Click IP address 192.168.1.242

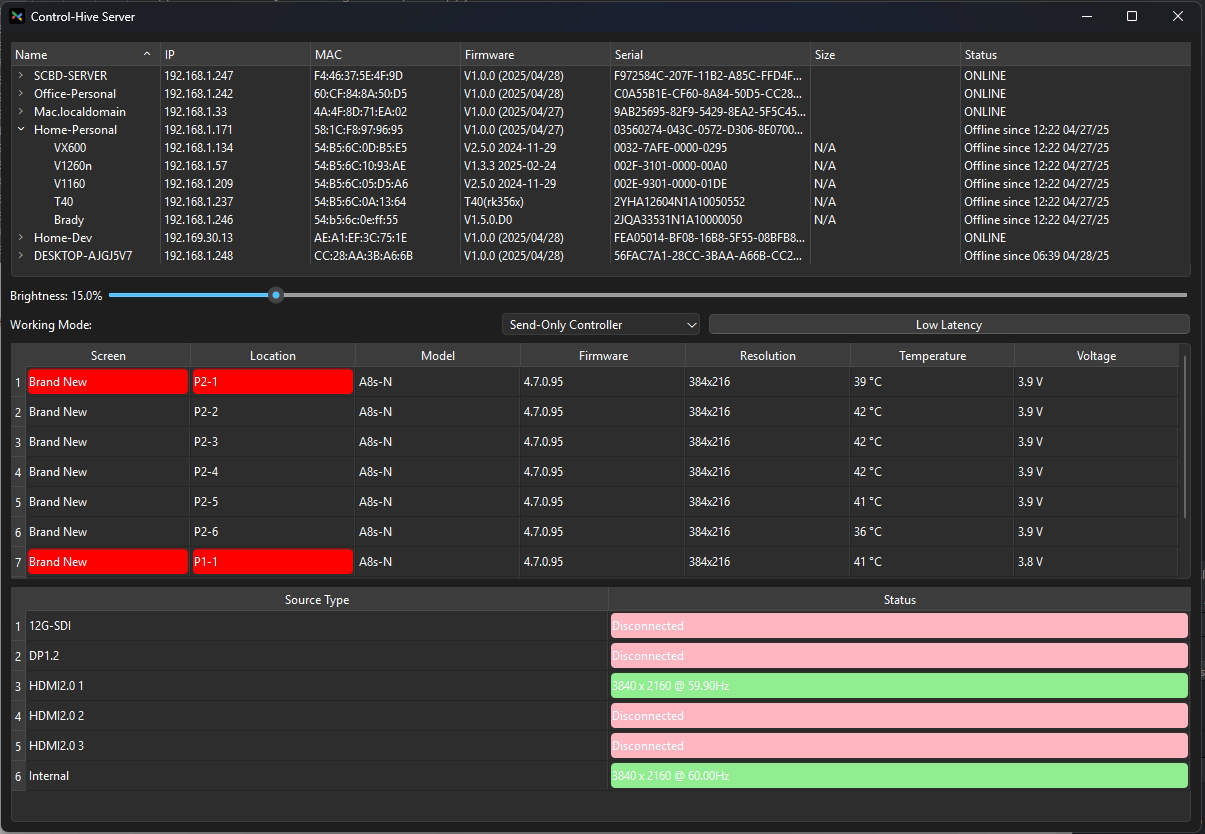pyautogui.click(x=198, y=94)
